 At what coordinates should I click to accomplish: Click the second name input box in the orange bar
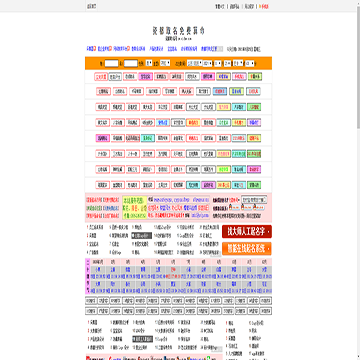coord(131,63)
